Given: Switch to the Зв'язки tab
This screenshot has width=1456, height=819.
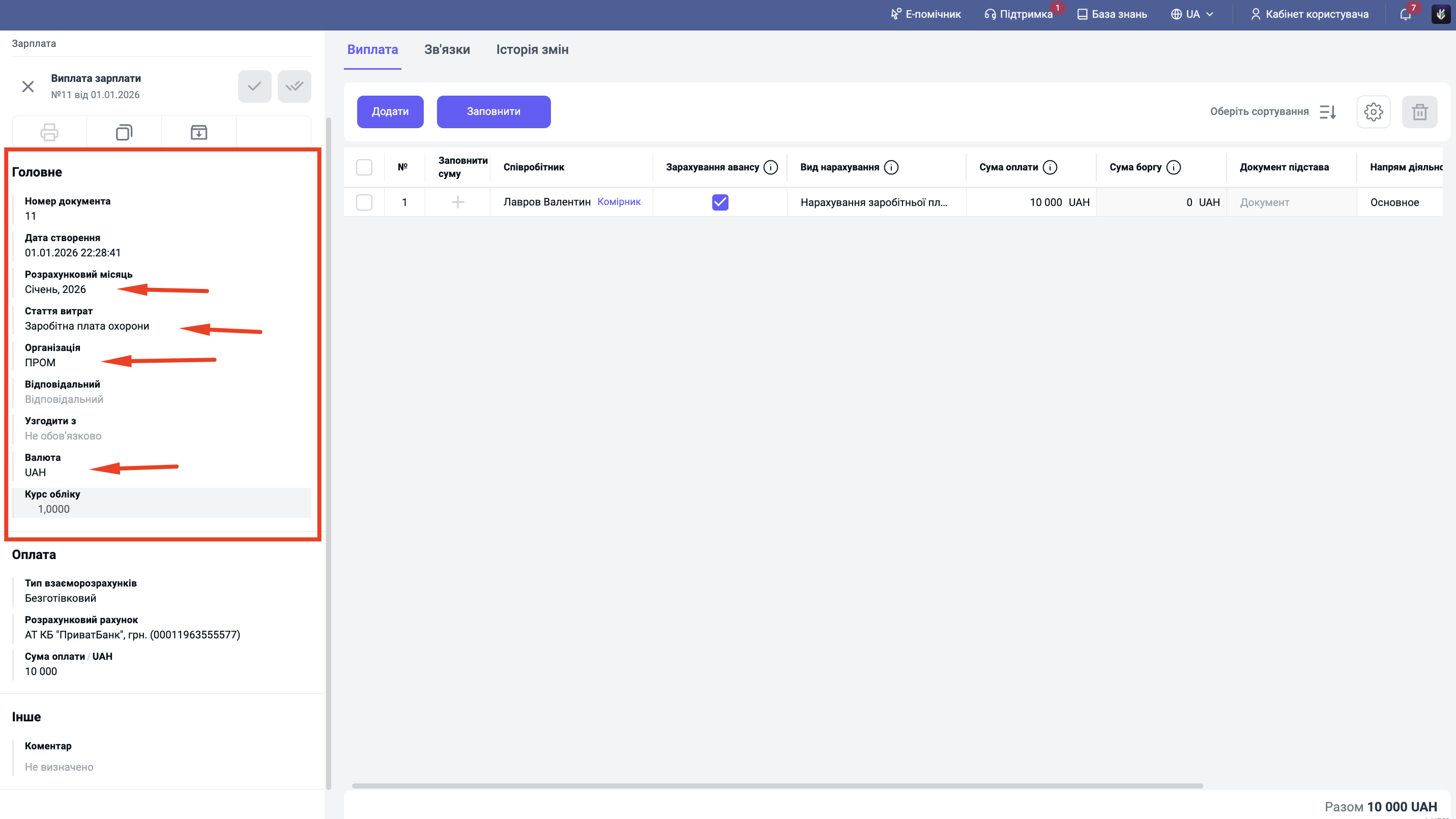Looking at the screenshot, I should tap(447, 50).
